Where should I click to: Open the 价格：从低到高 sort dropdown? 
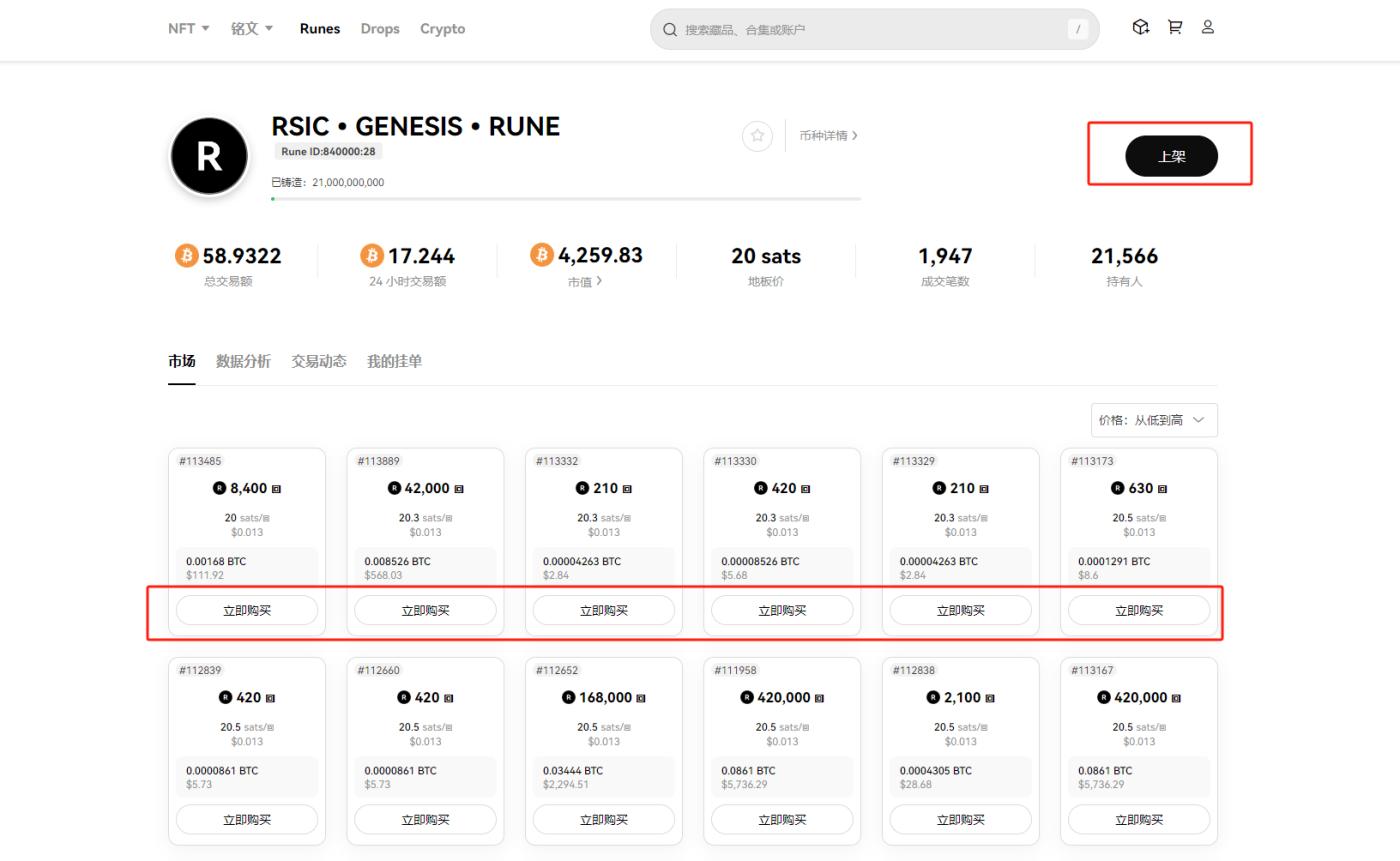pos(1154,420)
